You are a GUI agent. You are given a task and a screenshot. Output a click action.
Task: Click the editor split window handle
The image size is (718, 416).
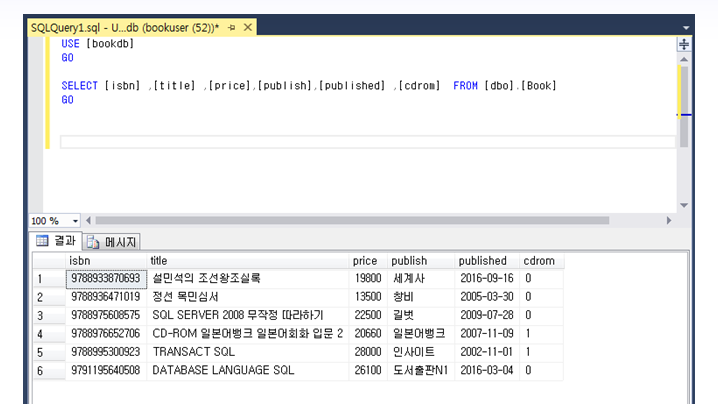coord(684,44)
